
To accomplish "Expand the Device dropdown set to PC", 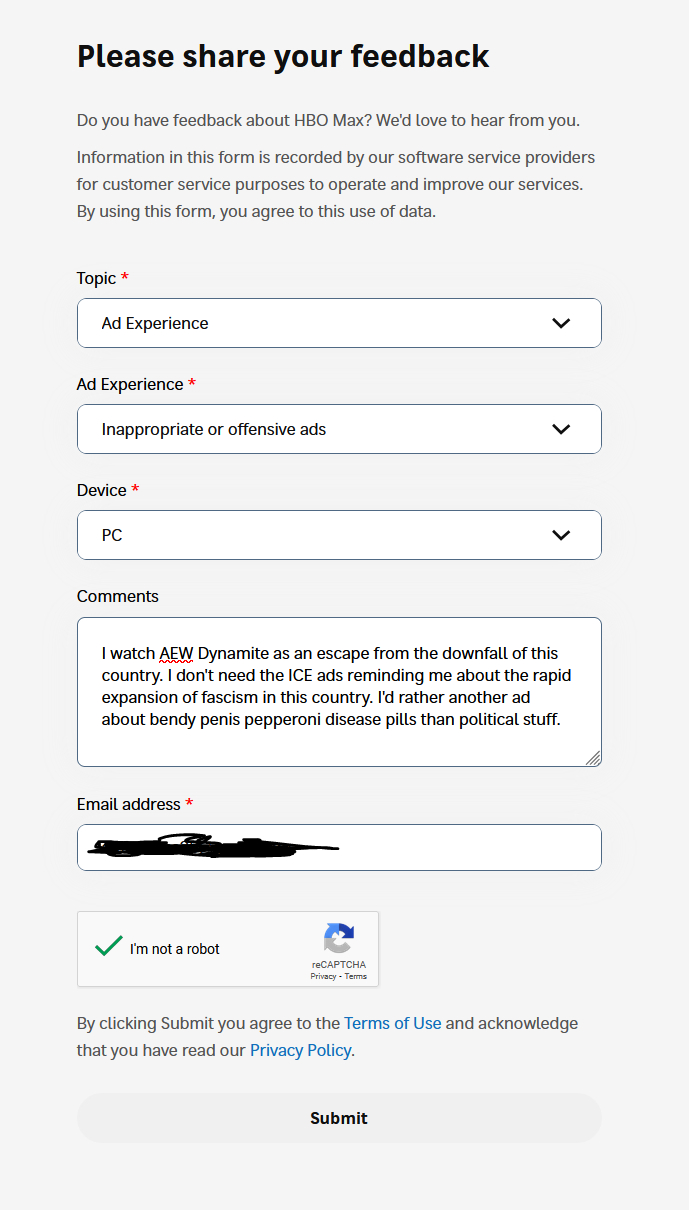I will point(320,535).
